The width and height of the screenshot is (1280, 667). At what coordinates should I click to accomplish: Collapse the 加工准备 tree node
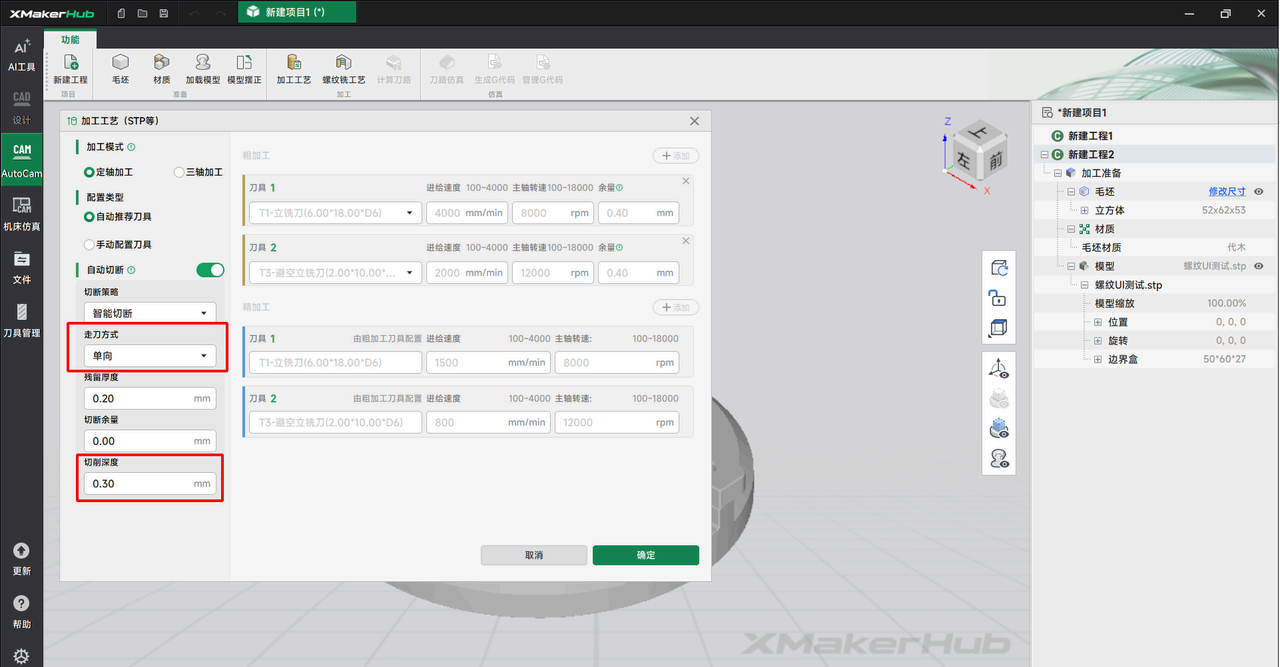point(1058,173)
